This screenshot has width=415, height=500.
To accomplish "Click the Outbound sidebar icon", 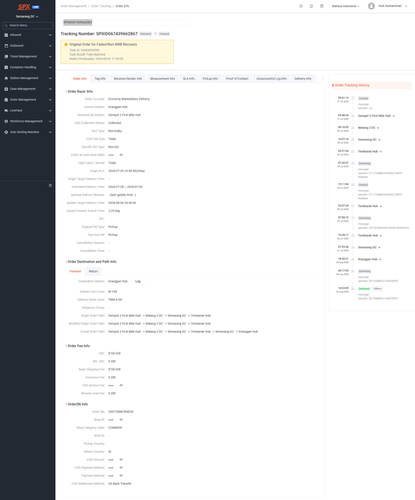I will (x=6, y=46).
